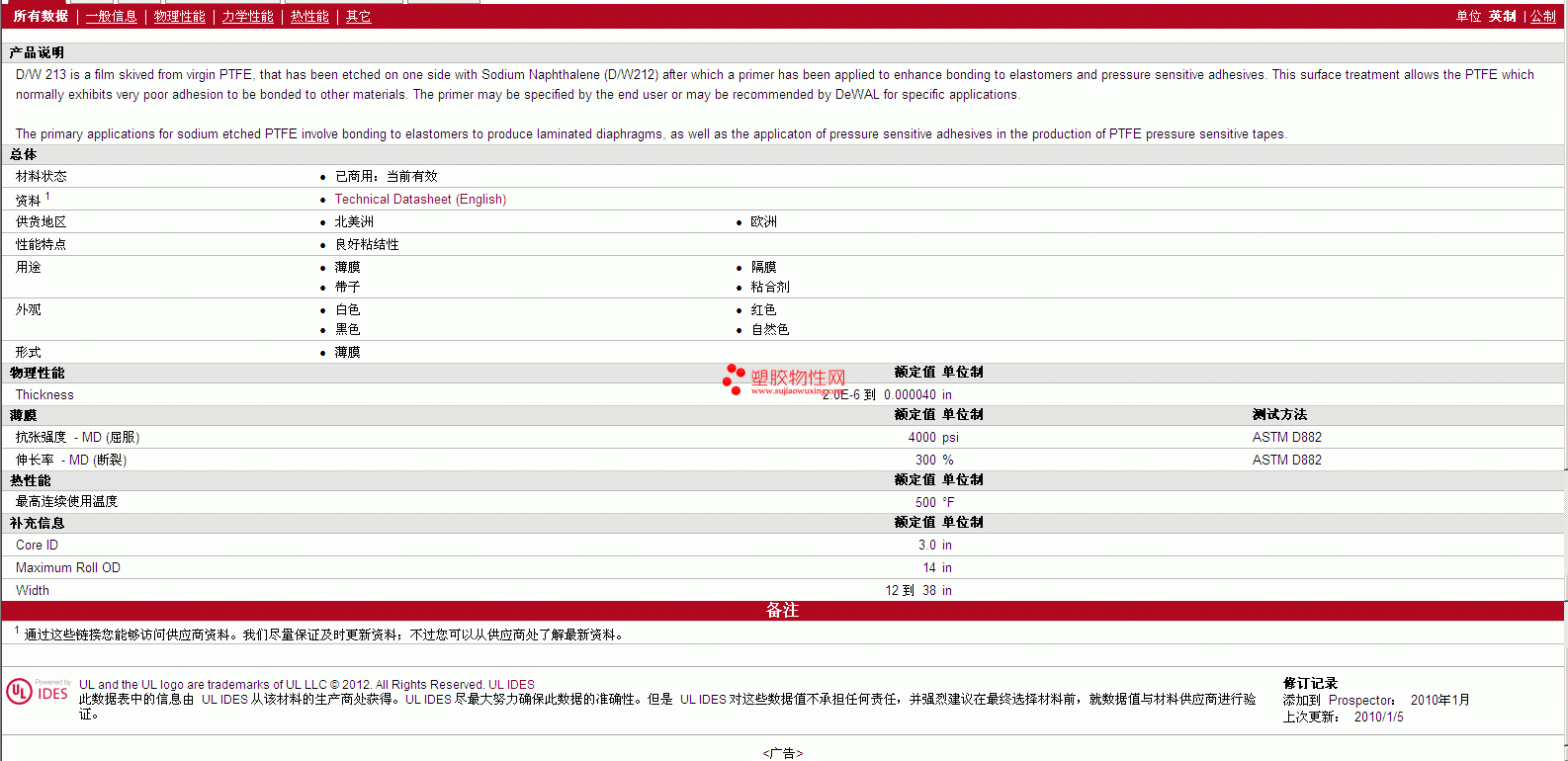Screen dimensions: 1568x761
Task: Click ASTM D882 for tensile strength
Action: tap(1286, 437)
